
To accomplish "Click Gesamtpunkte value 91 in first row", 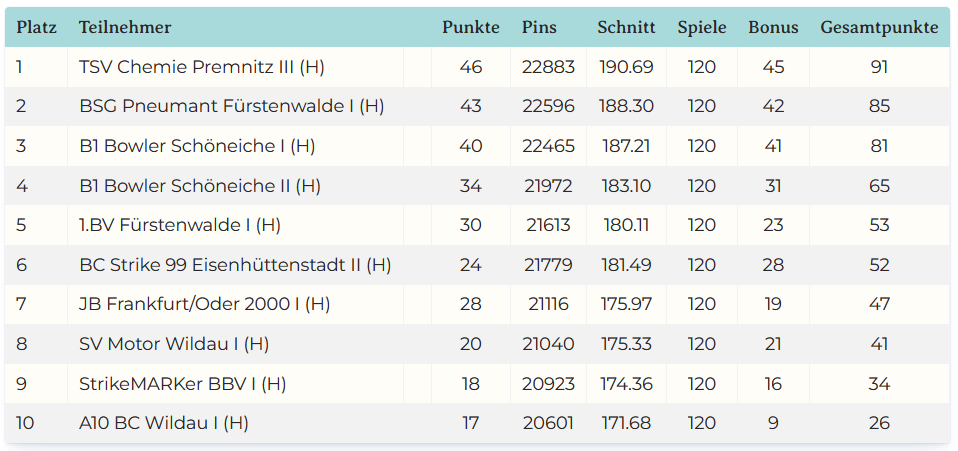I will pyautogui.click(x=879, y=67).
